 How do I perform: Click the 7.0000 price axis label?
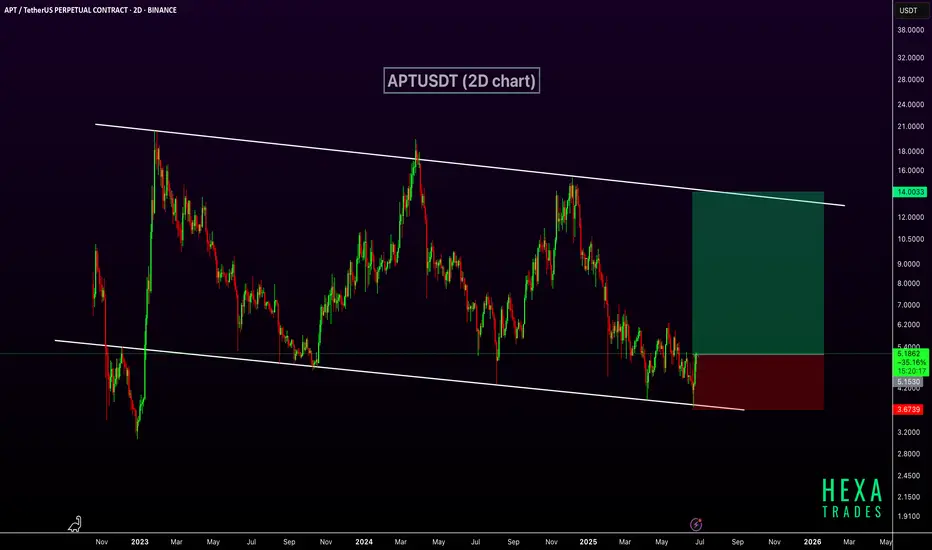pos(911,306)
